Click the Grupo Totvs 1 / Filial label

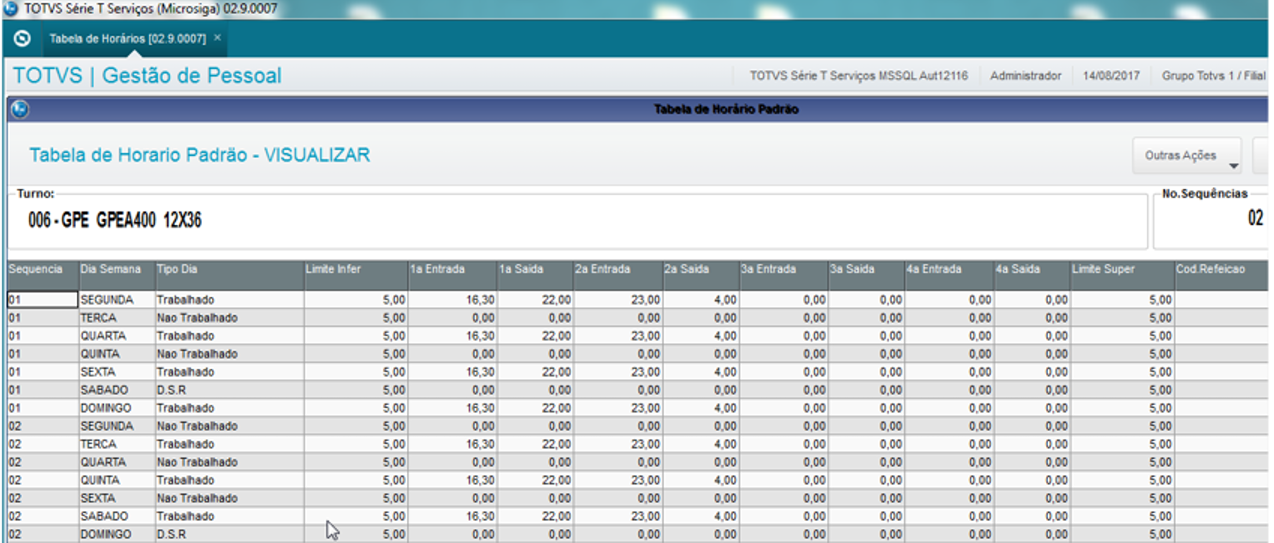[1213, 76]
